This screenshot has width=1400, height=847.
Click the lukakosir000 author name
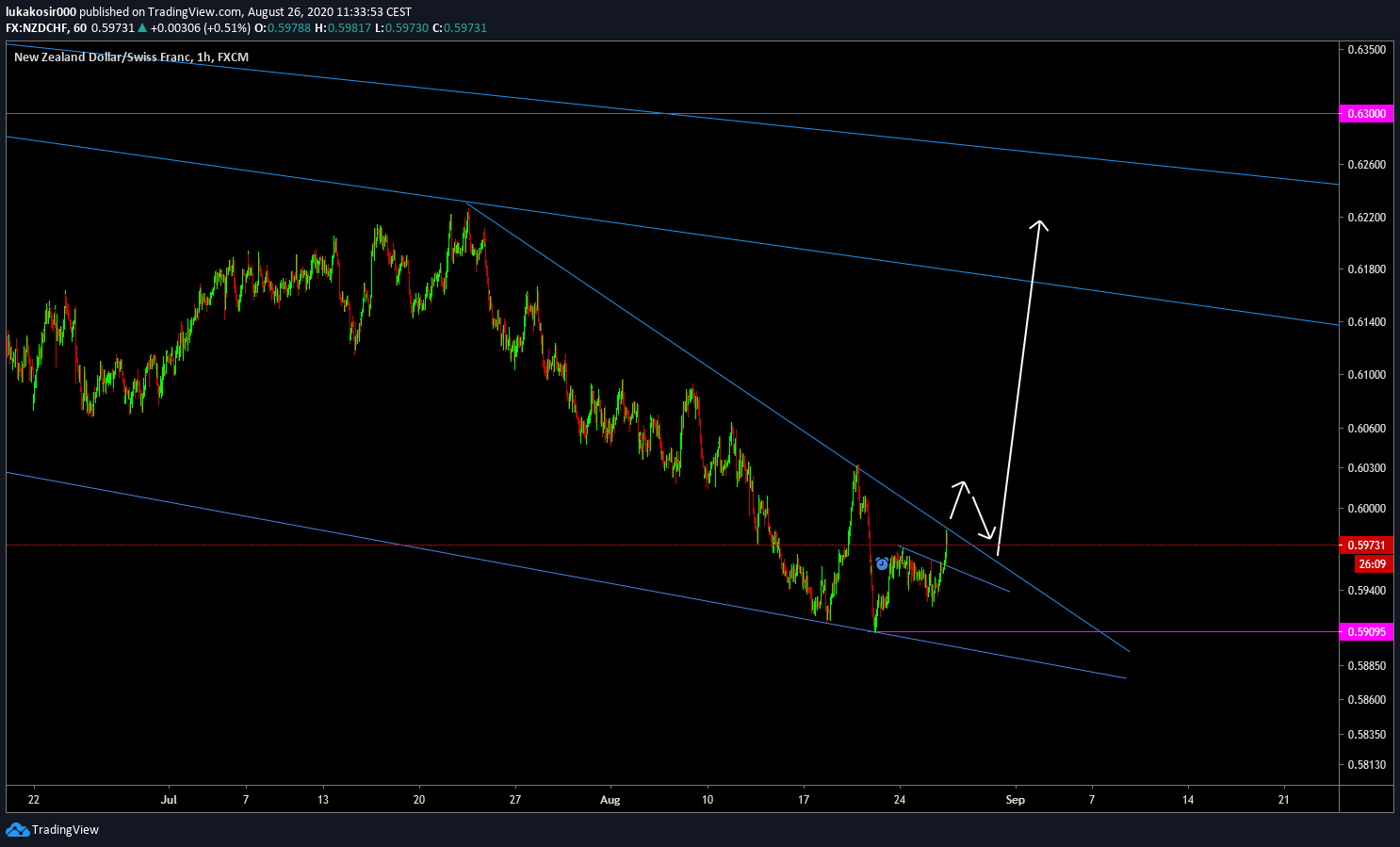click(x=41, y=12)
